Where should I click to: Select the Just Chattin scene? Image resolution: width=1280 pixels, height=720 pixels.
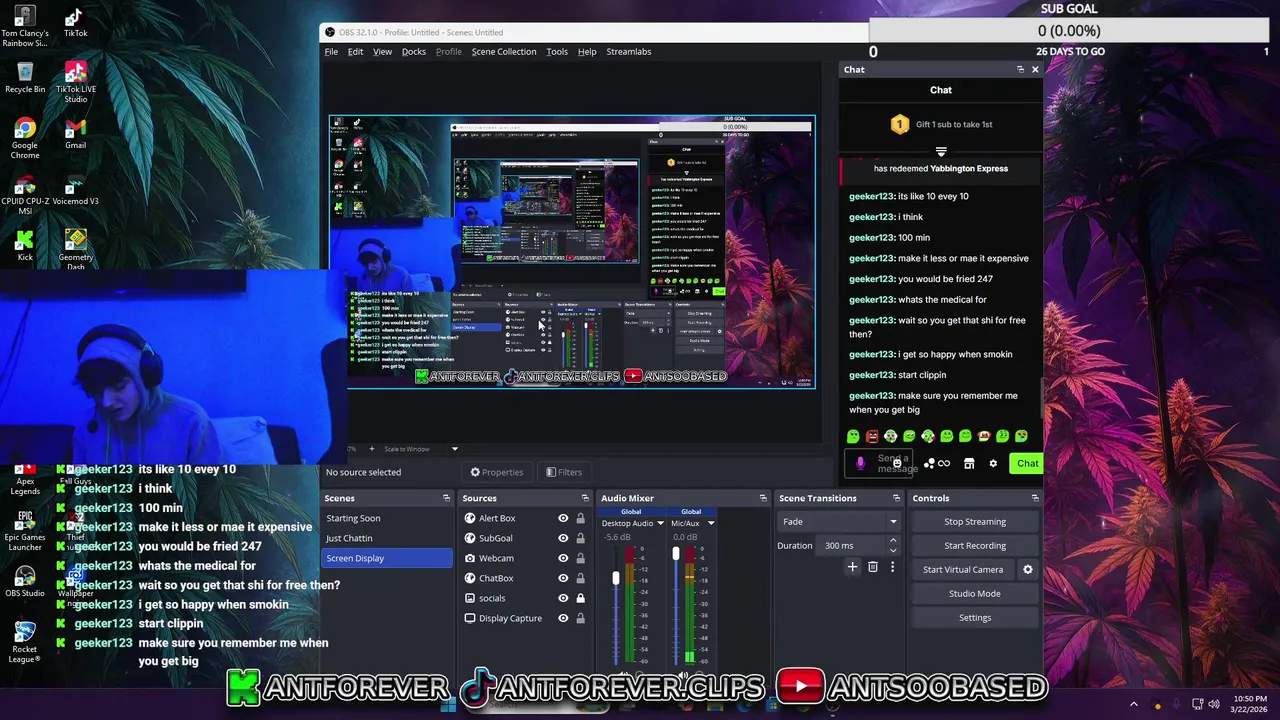pos(388,538)
